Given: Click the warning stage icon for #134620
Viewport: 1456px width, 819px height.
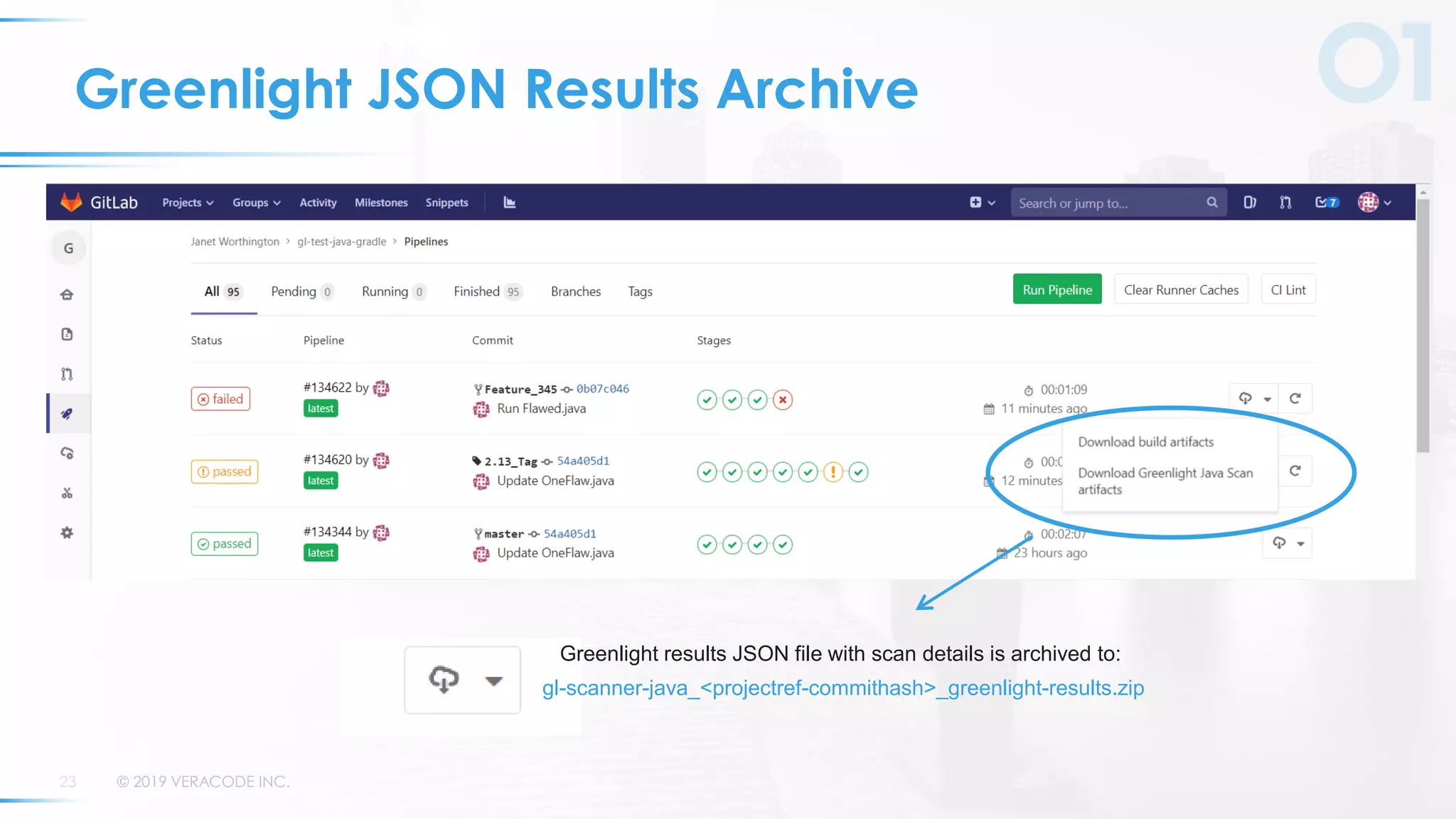Looking at the screenshot, I should tap(833, 472).
